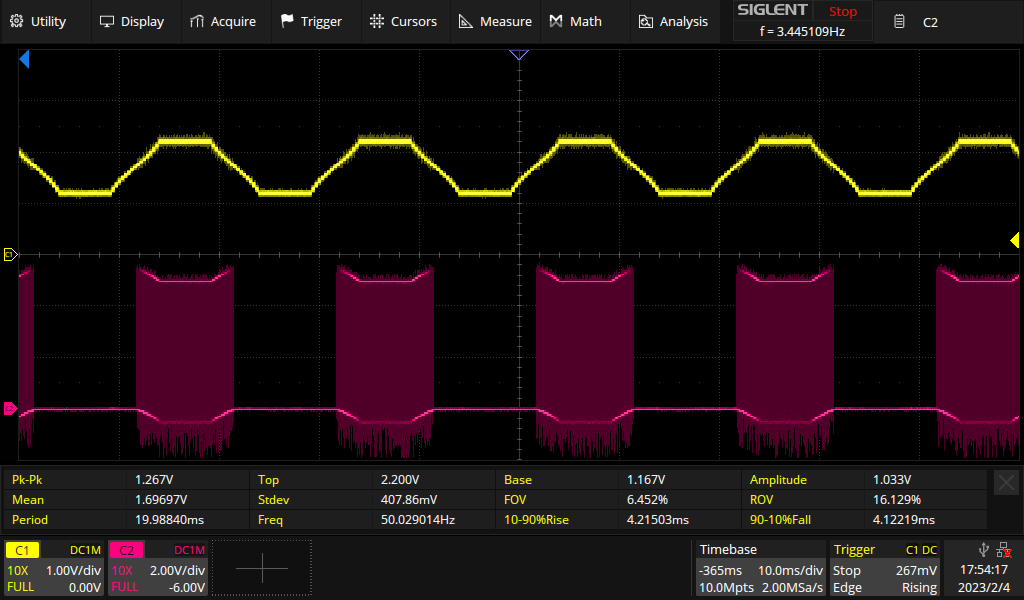
Task: Select the yellow channel 1 ground marker
Action: 10,255
